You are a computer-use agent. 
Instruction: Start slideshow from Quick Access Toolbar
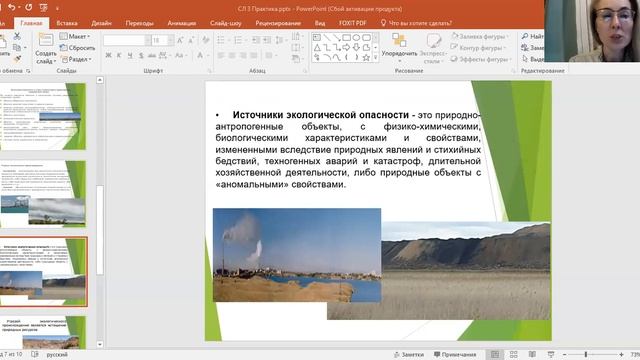44,7
